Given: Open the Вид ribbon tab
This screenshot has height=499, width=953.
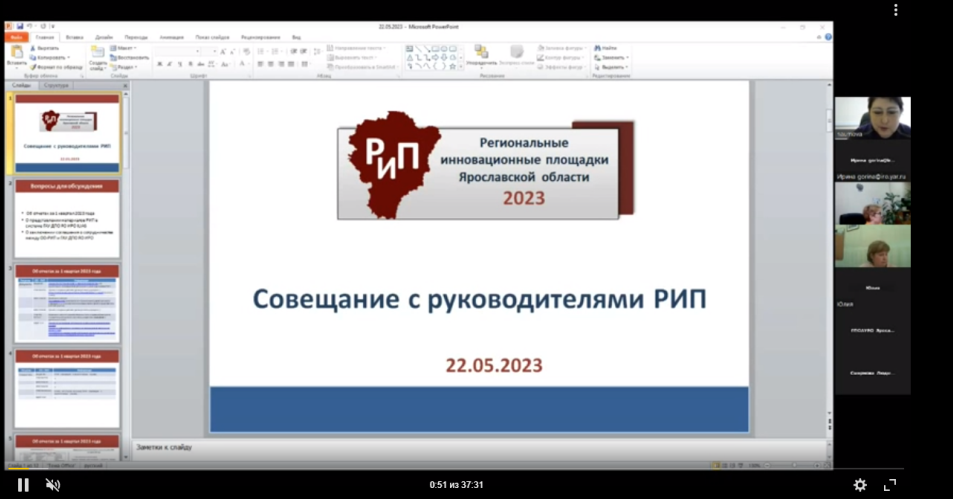Looking at the screenshot, I should pos(296,37).
